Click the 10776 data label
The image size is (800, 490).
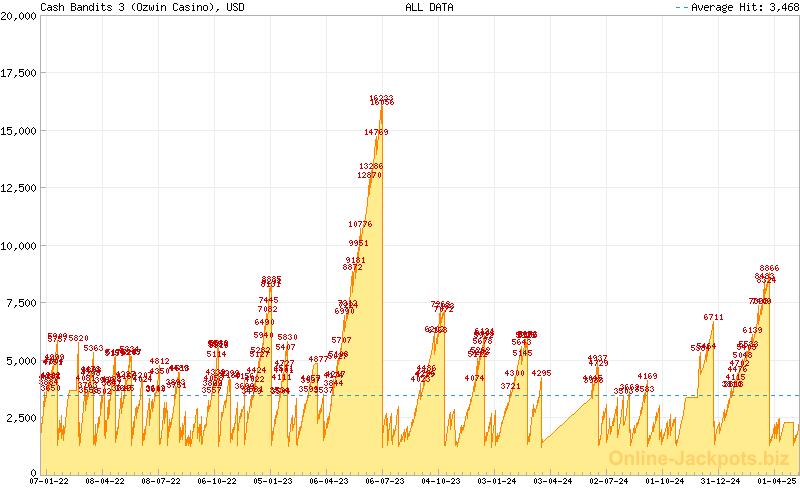(x=360, y=224)
